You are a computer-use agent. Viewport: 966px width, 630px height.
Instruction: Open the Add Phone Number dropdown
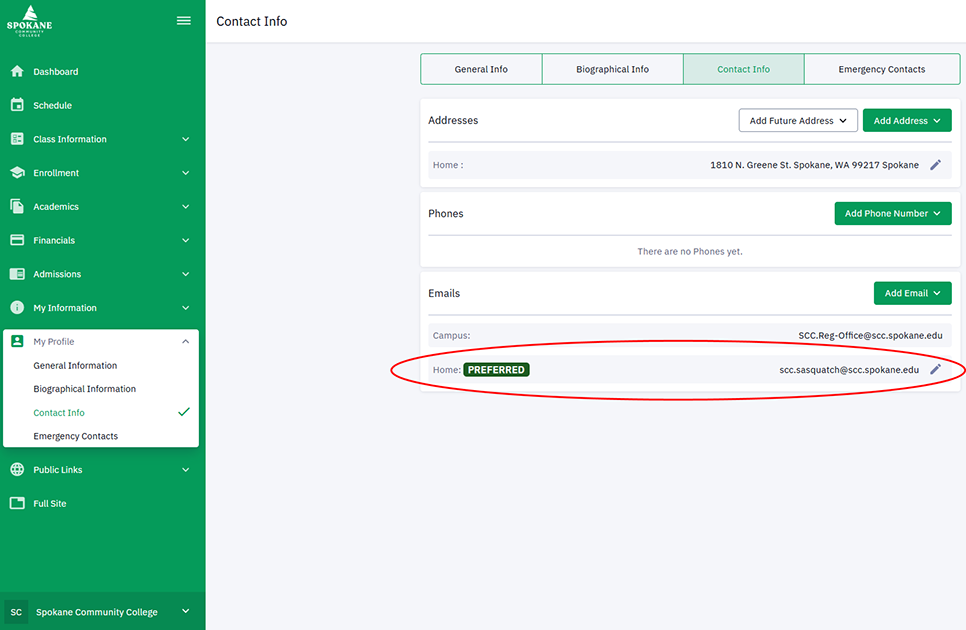pos(892,213)
